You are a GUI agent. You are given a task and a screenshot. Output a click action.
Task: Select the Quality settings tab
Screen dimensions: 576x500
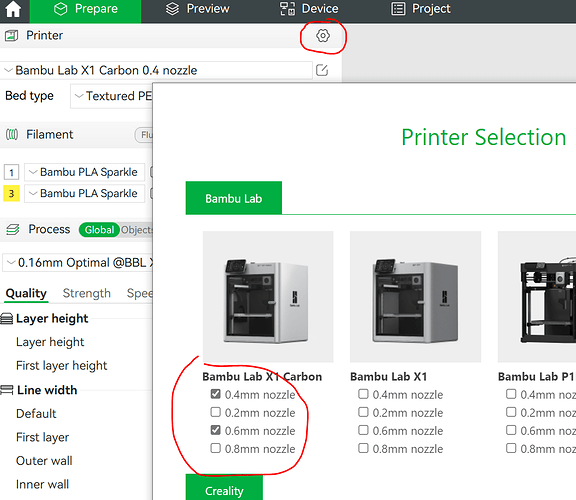pyautogui.click(x=26, y=293)
